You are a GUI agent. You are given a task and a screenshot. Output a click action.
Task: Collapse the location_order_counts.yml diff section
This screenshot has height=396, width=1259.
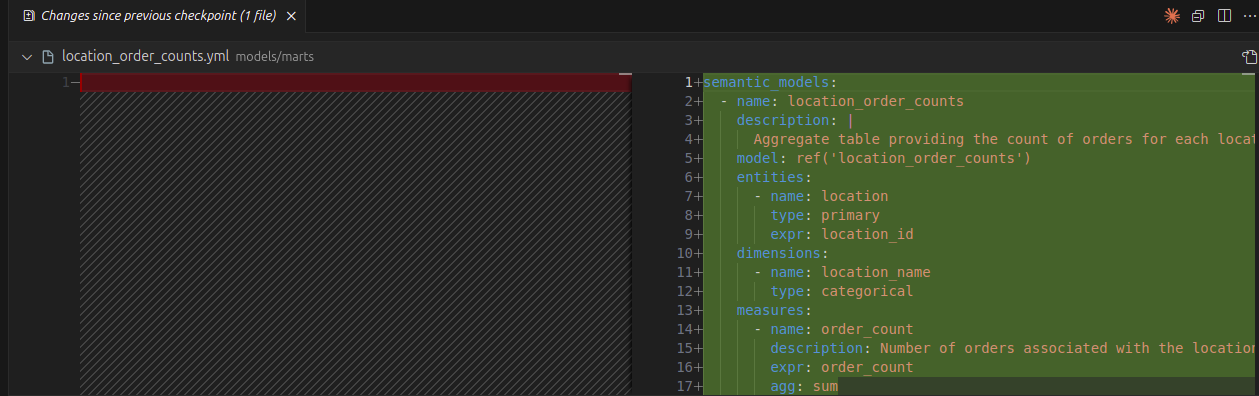click(x=26, y=57)
